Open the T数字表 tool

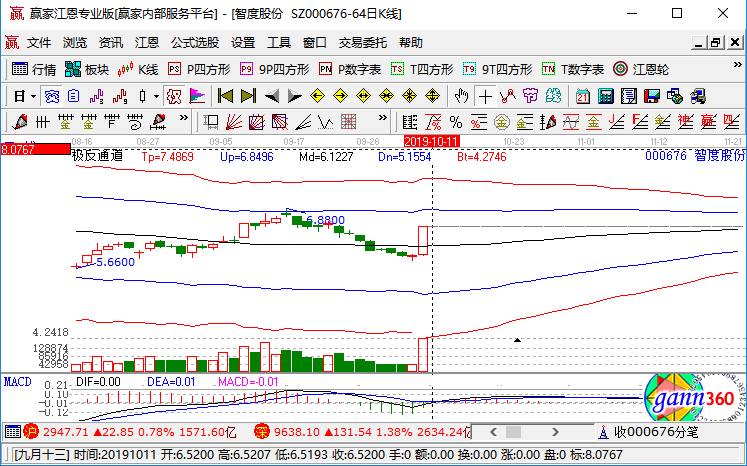573,70
